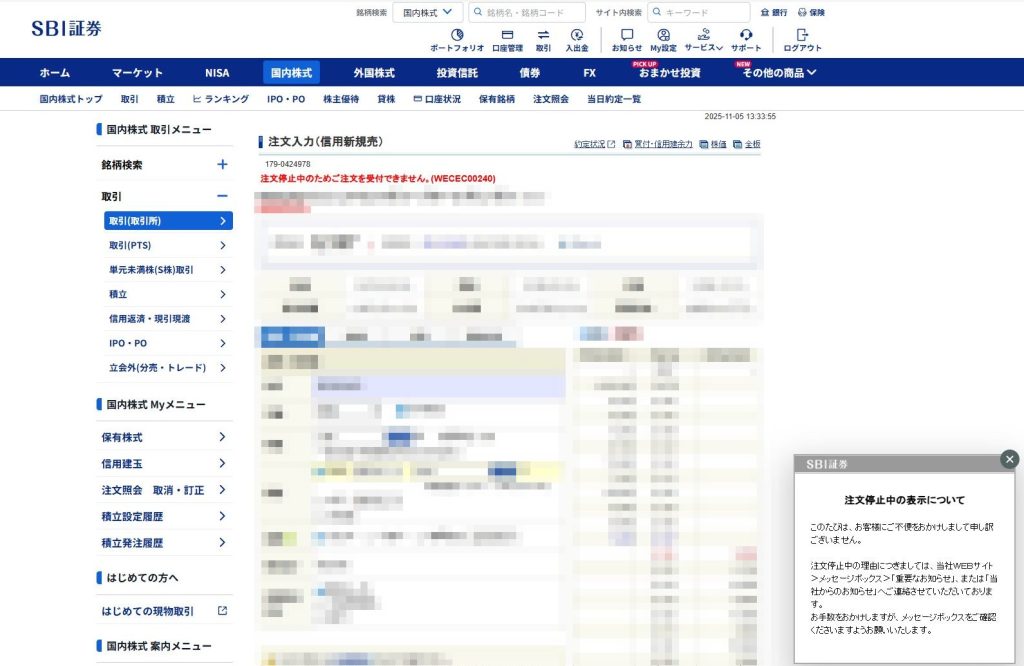Open 国内株式 search category dropdown
The image size is (1024, 666).
tap(428, 12)
